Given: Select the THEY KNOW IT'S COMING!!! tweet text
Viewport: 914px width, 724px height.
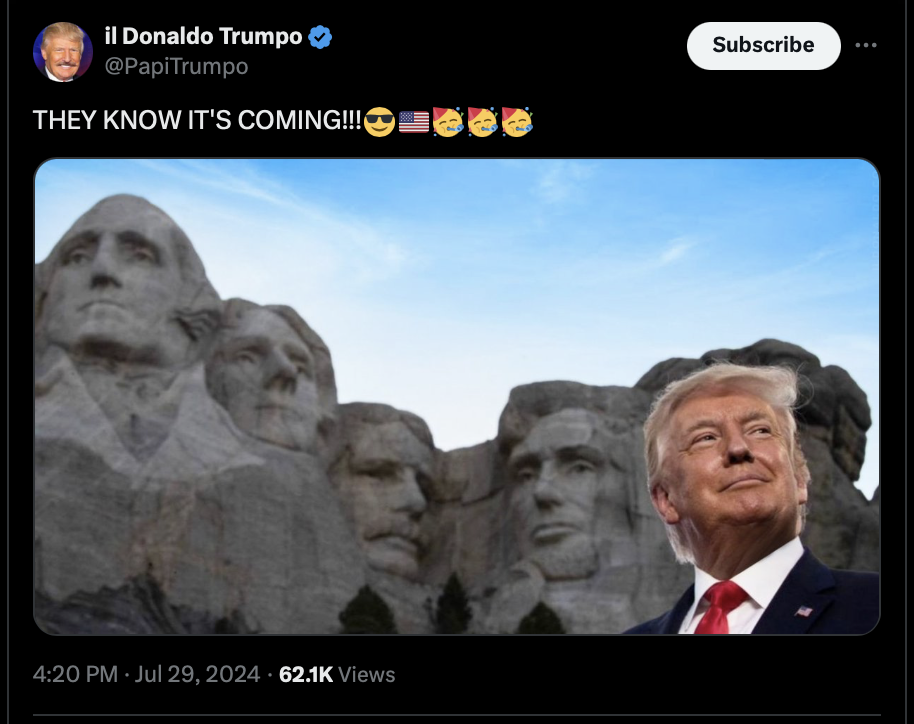Looking at the screenshot, I should (197, 121).
